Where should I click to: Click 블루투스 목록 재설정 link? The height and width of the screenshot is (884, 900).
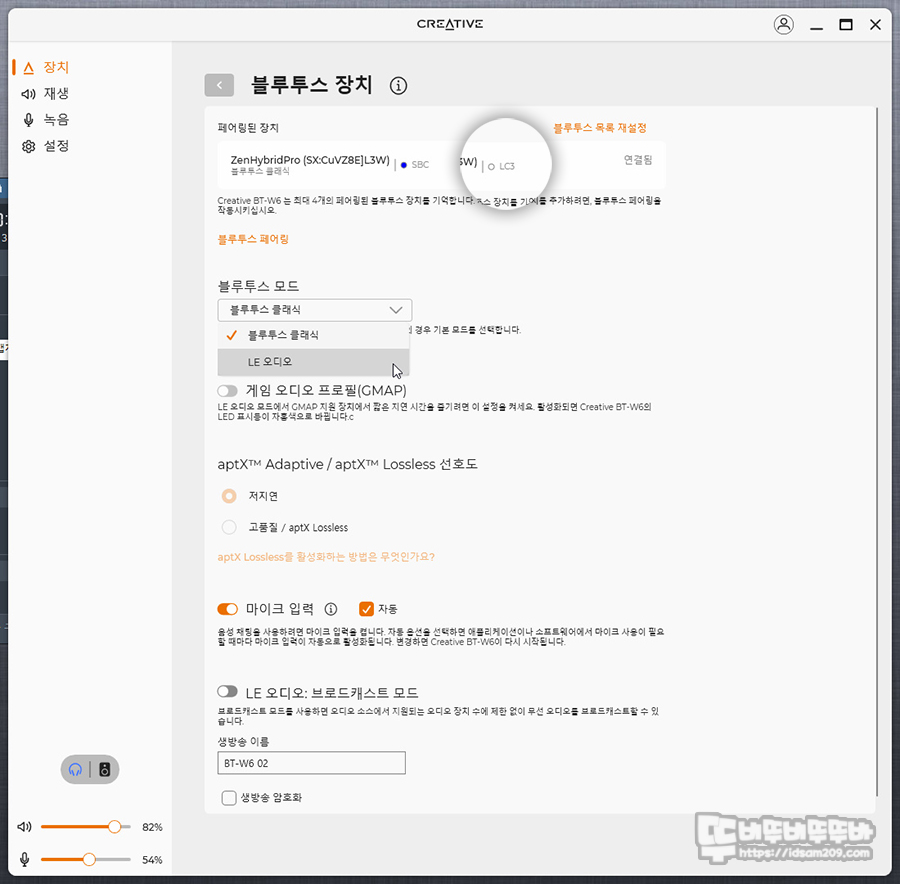[600, 128]
